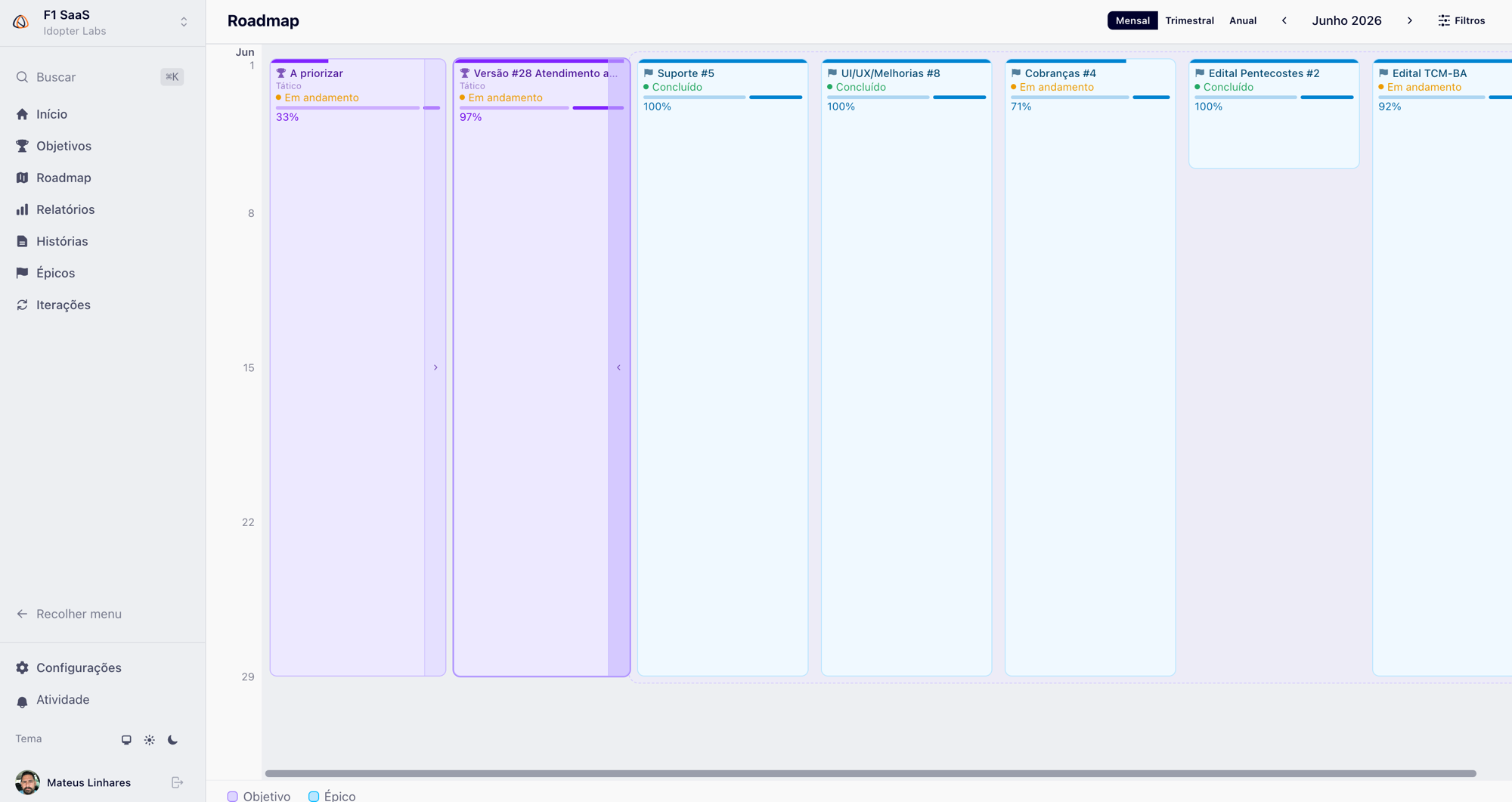The height and width of the screenshot is (802, 1512).
Task: Open the workspace switcher chevrons
Action: coord(184,22)
